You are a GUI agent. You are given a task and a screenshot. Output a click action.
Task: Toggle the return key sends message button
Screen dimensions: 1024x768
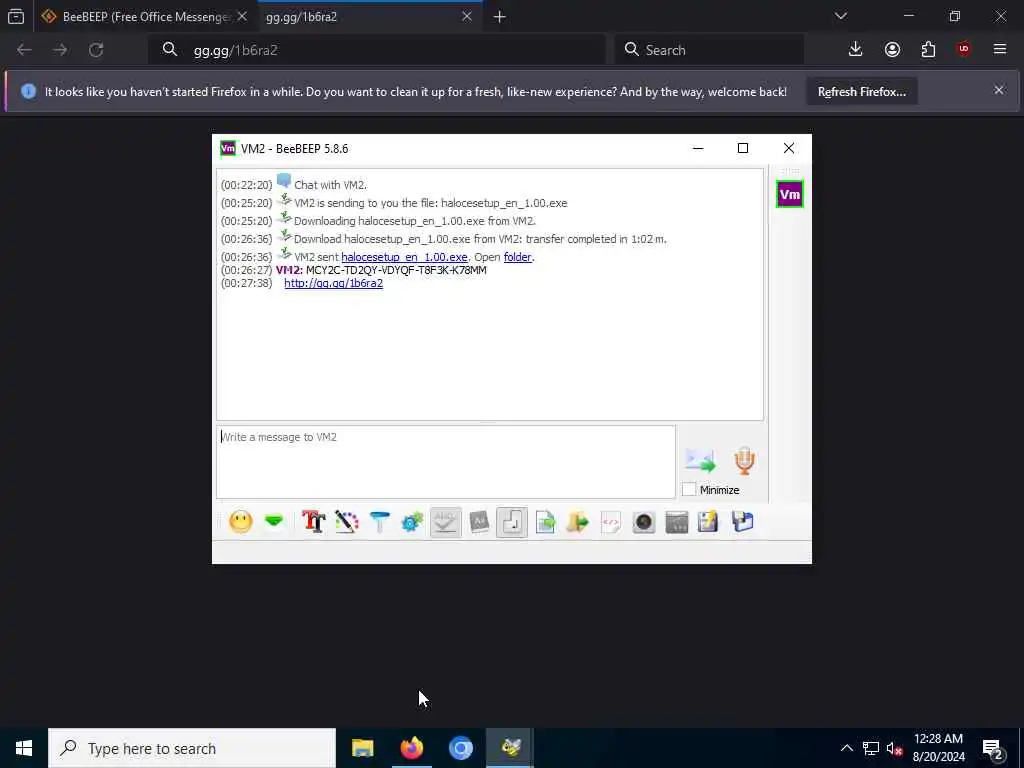coord(512,522)
